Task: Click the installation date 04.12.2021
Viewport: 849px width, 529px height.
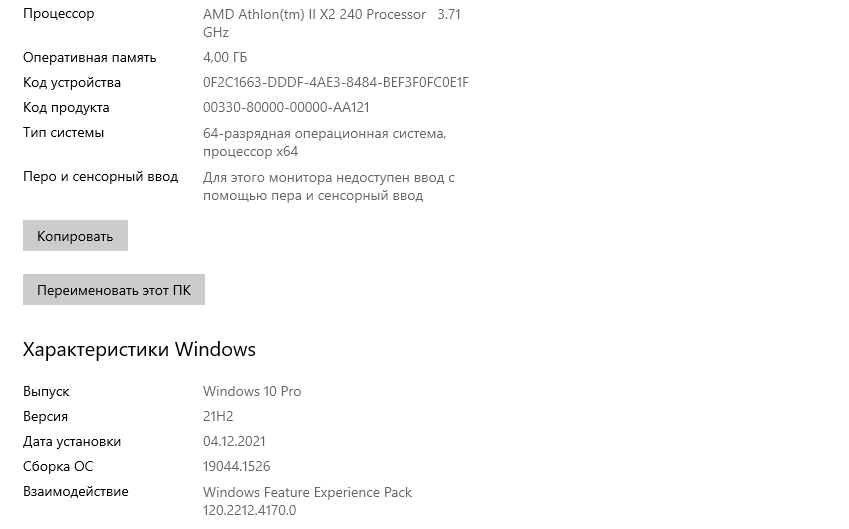Action: [x=234, y=442]
